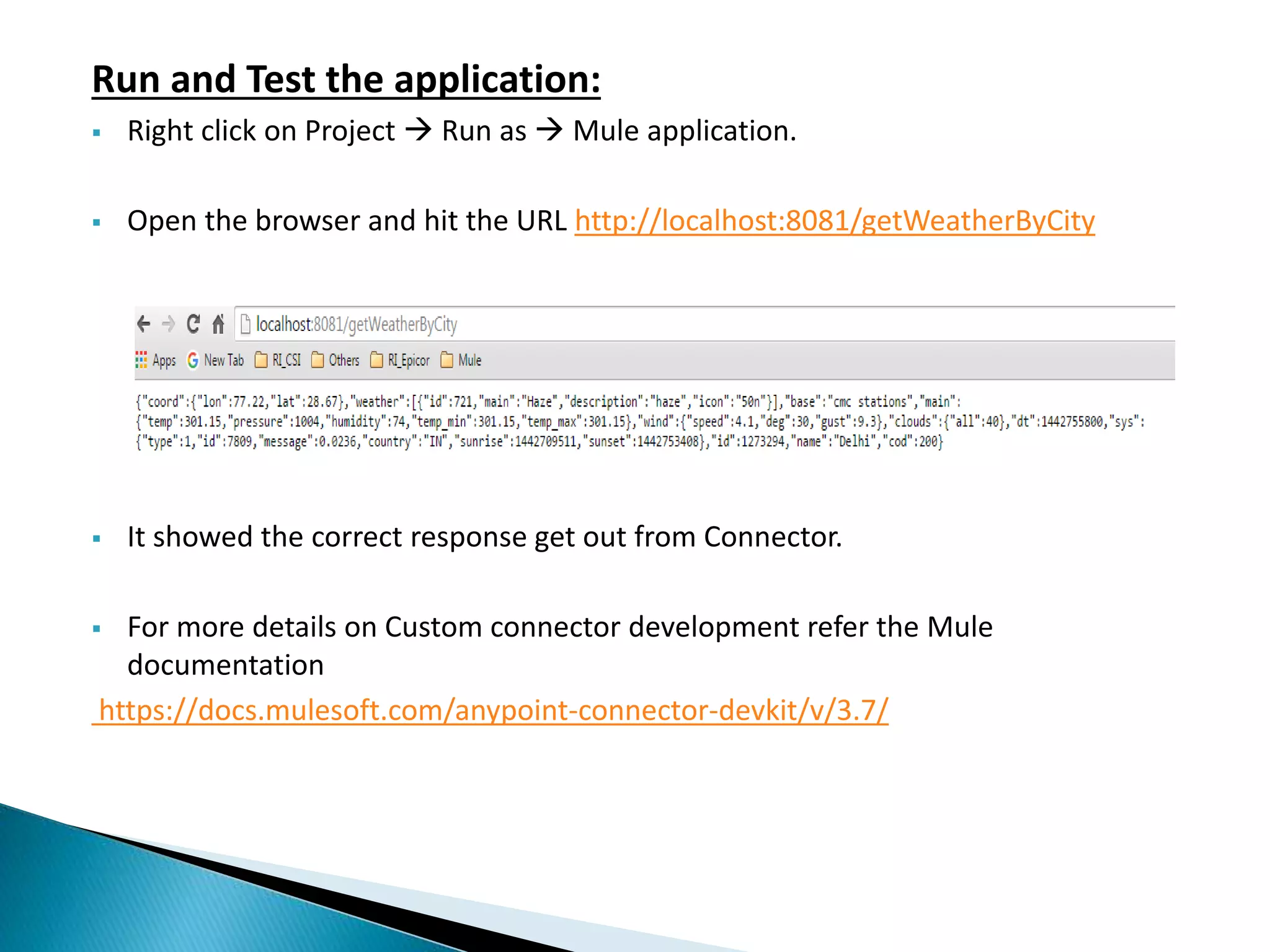Open the RI_Epicor bookmark folder

coord(400,360)
